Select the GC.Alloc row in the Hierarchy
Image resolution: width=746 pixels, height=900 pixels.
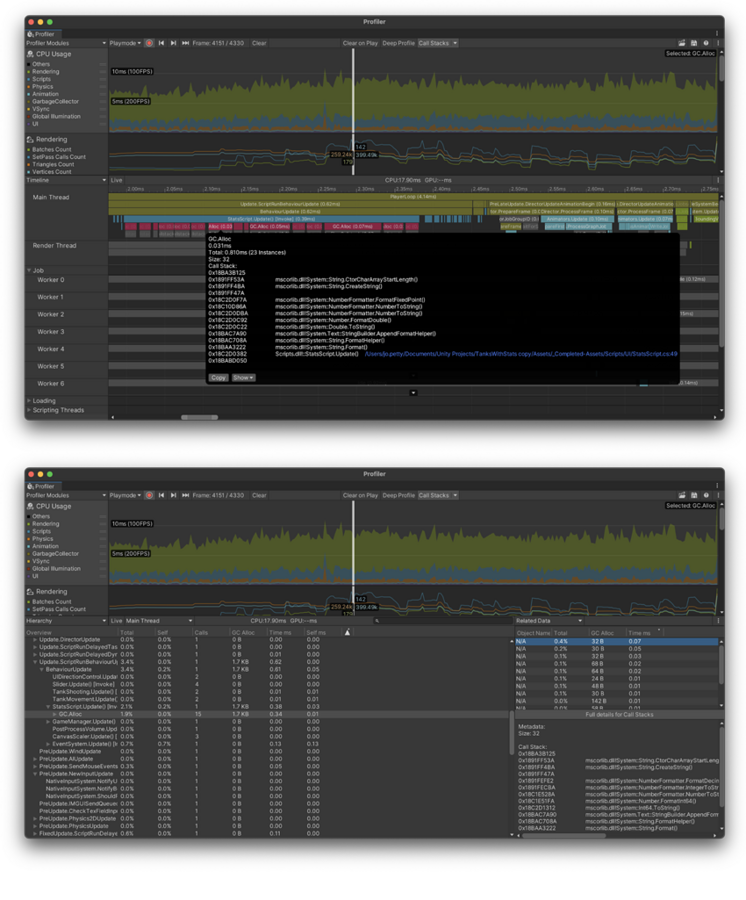click(70, 714)
